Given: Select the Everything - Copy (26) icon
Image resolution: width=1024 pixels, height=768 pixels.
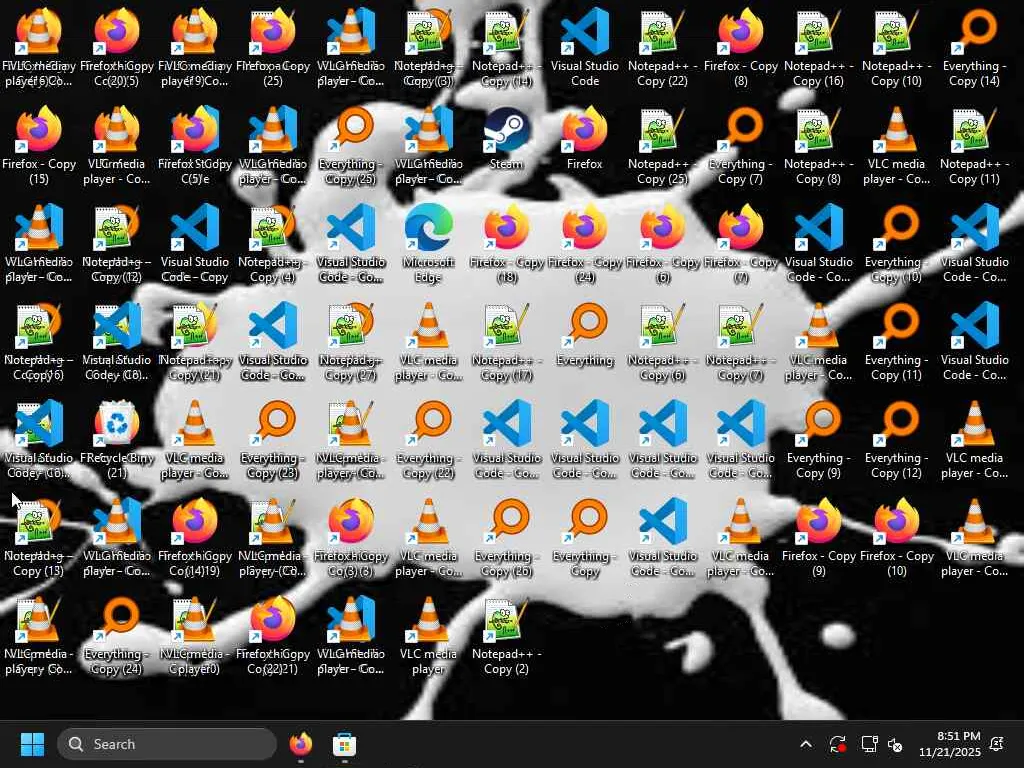Looking at the screenshot, I should click(506, 538).
